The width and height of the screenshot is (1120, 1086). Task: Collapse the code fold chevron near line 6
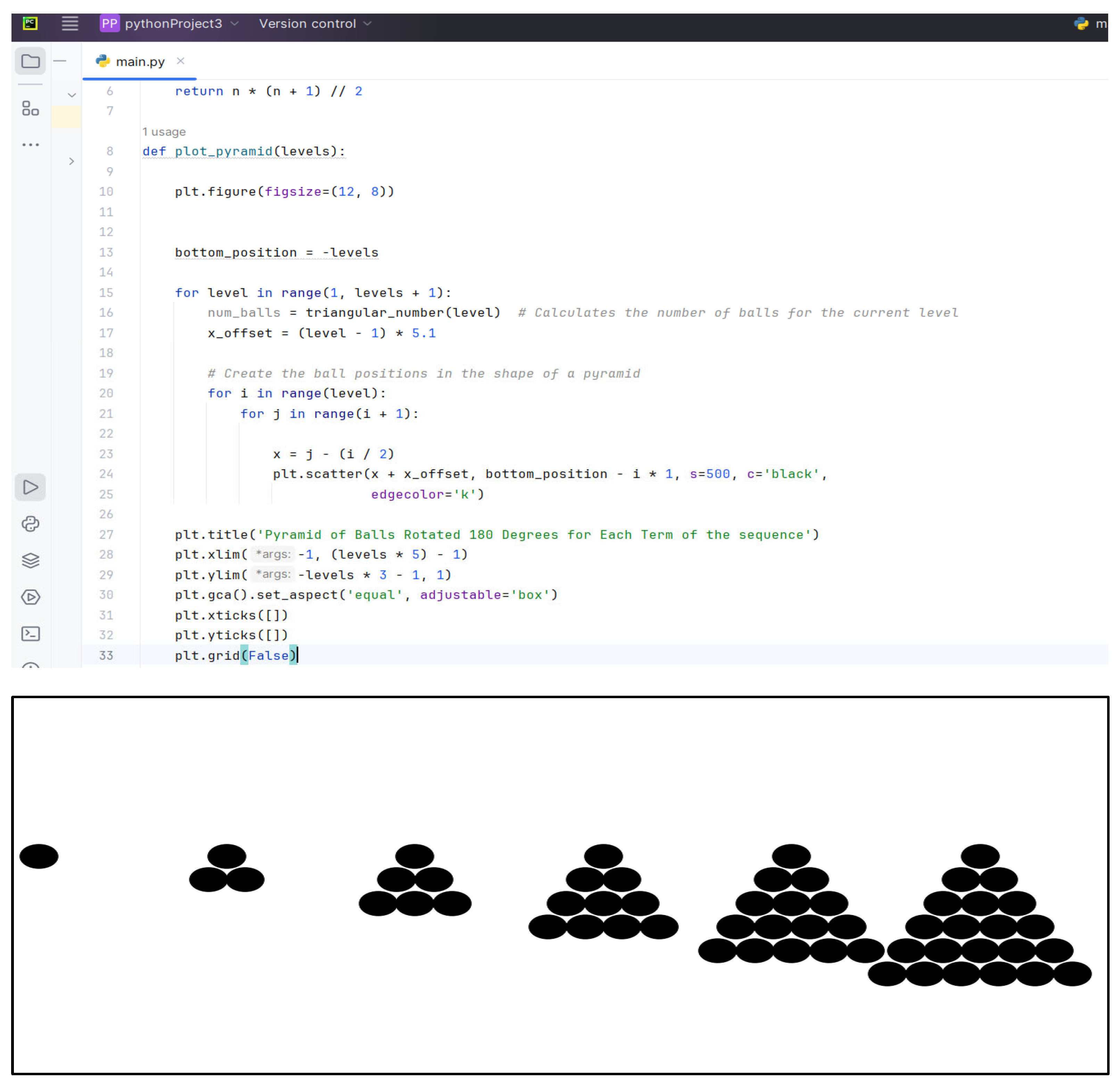coord(72,95)
